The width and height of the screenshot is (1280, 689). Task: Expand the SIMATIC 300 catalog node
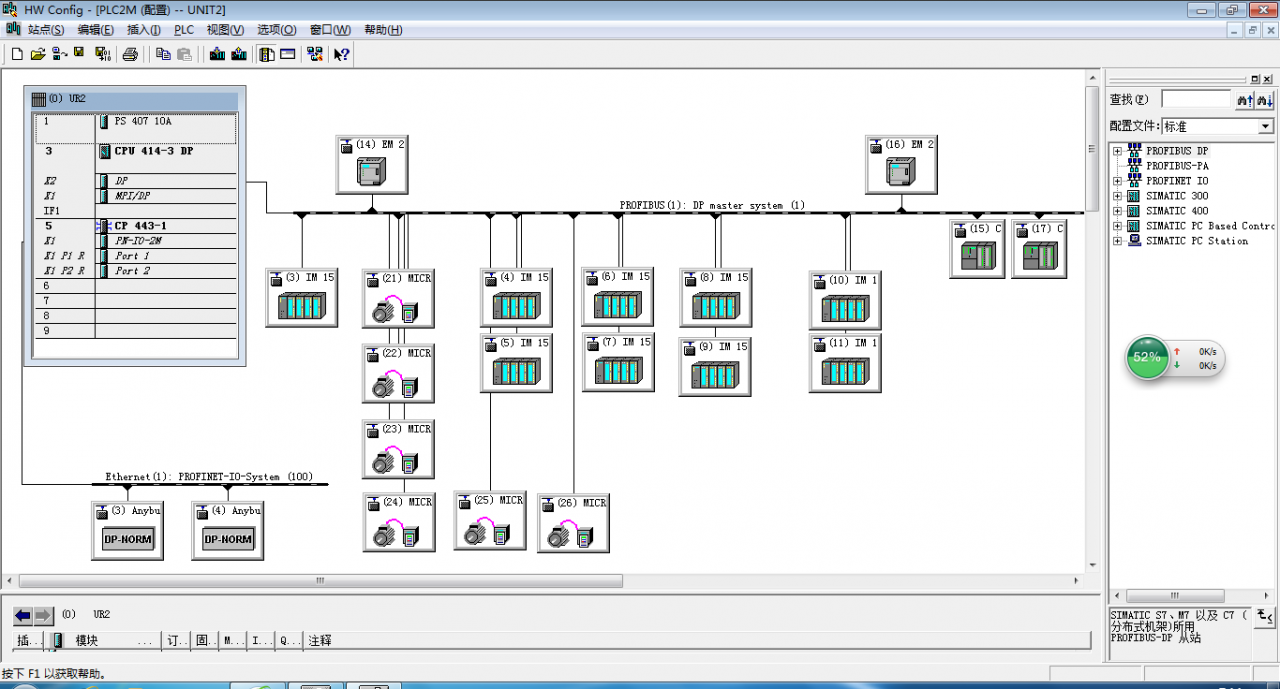pyautogui.click(x=1117, y=196)
